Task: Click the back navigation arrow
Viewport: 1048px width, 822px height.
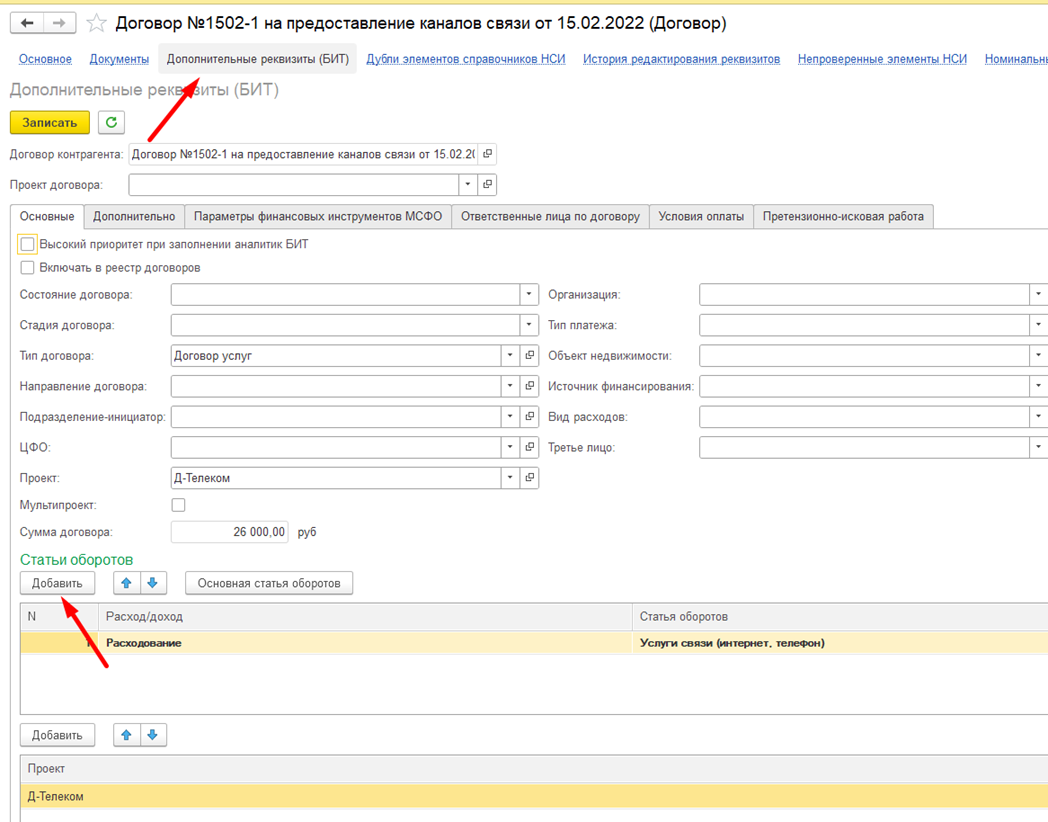Action: tap(27, 23)
